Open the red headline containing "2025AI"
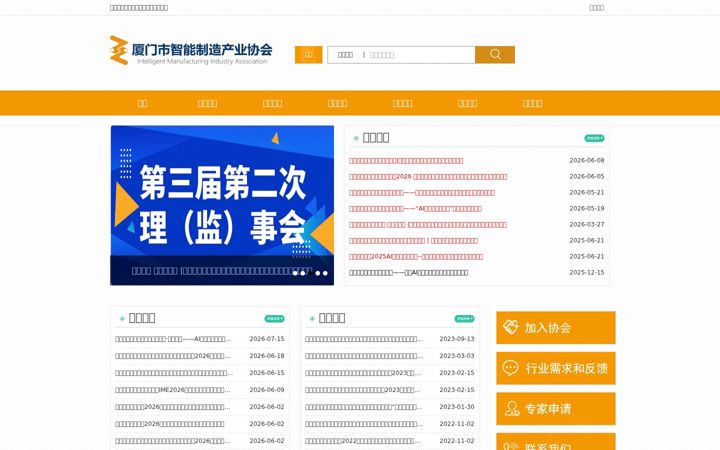 416,257
